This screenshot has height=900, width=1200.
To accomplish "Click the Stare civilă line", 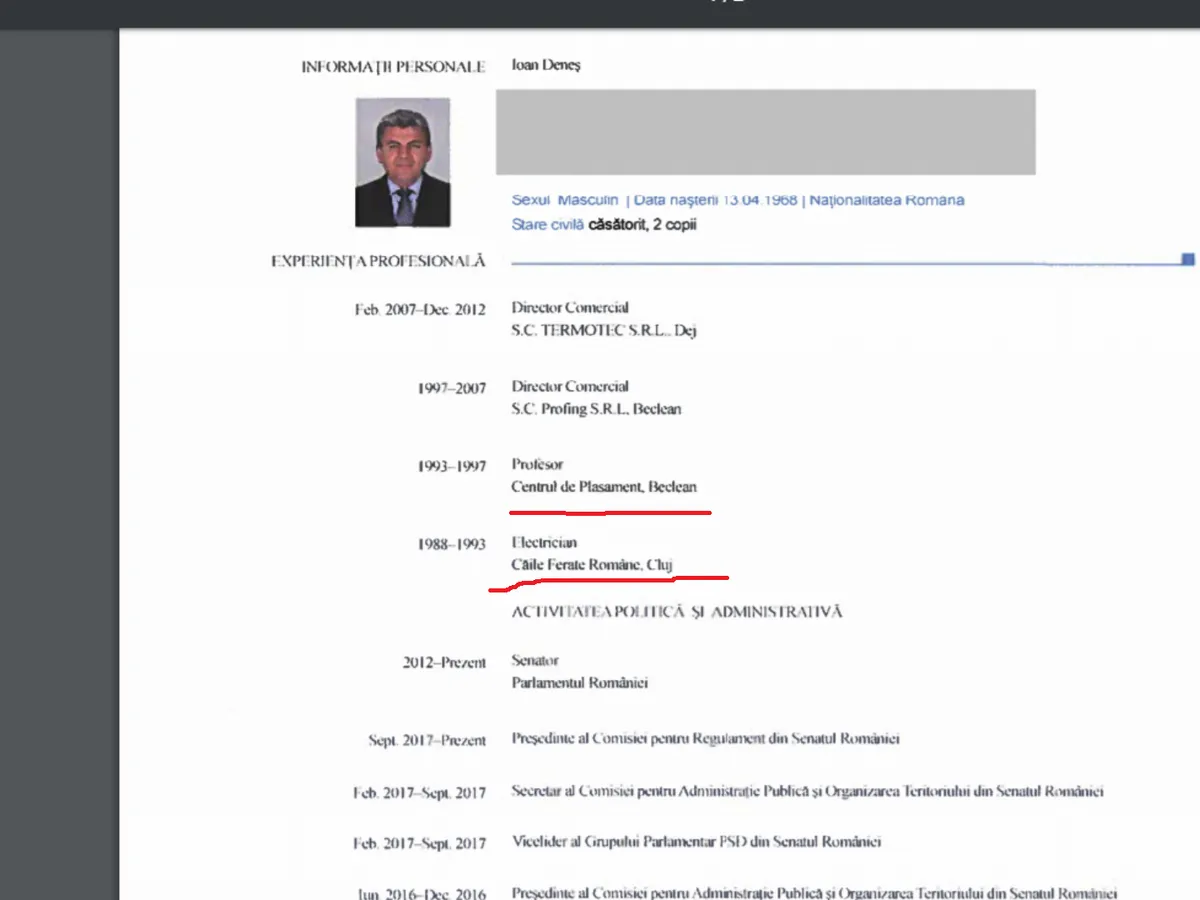I will [x=603, y=225].
